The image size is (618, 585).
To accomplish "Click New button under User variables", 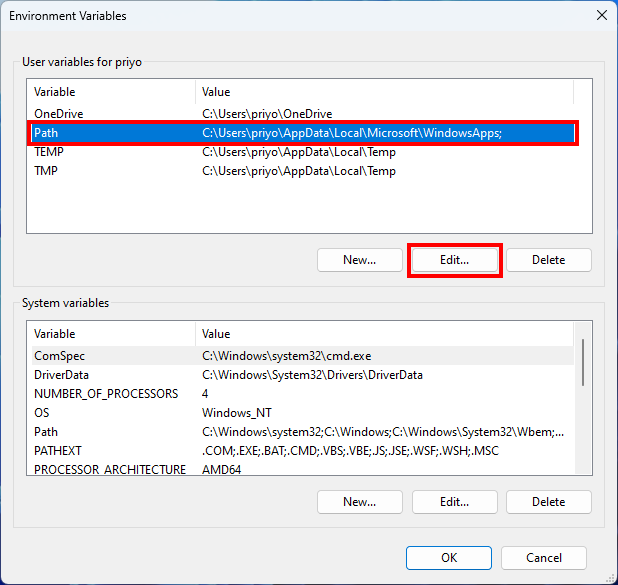I will coord(359,260).
